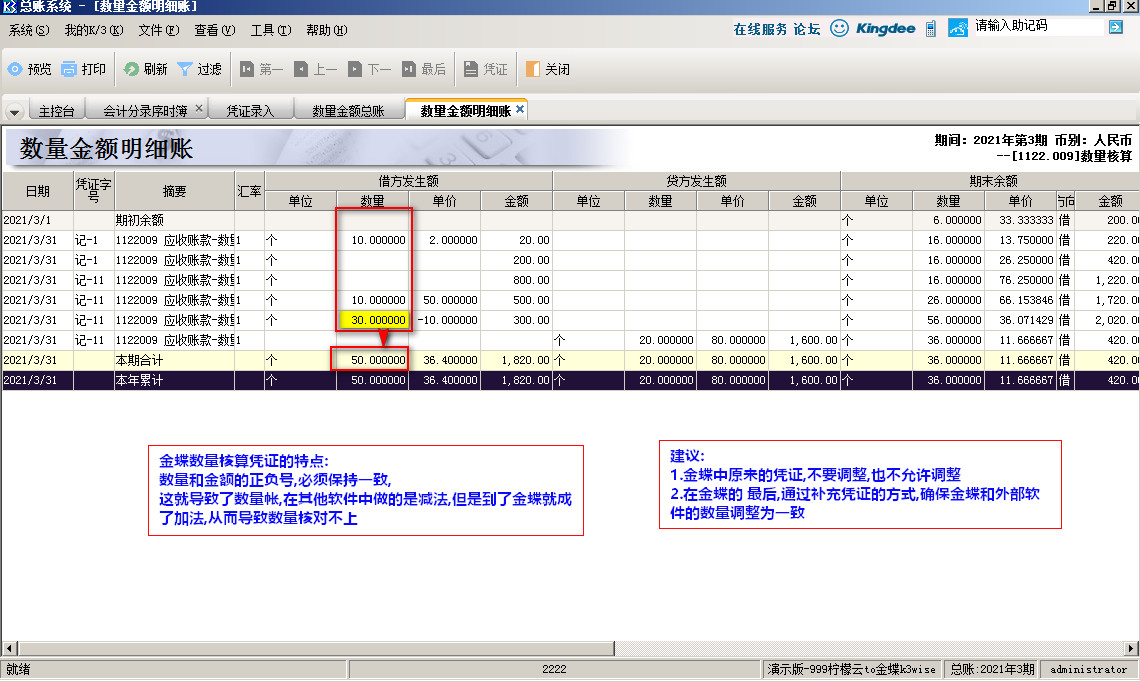Click the 打印 (Print) toolbar icon

point(69,70)
